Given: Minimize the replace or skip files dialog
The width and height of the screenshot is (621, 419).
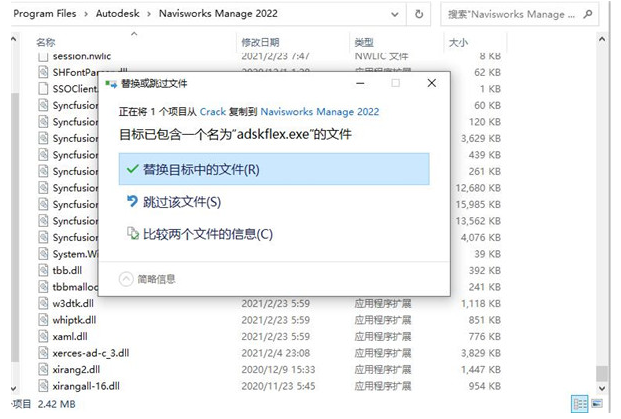Looking at the screenshot, I should pyautogui.click(x=360, y=83).
